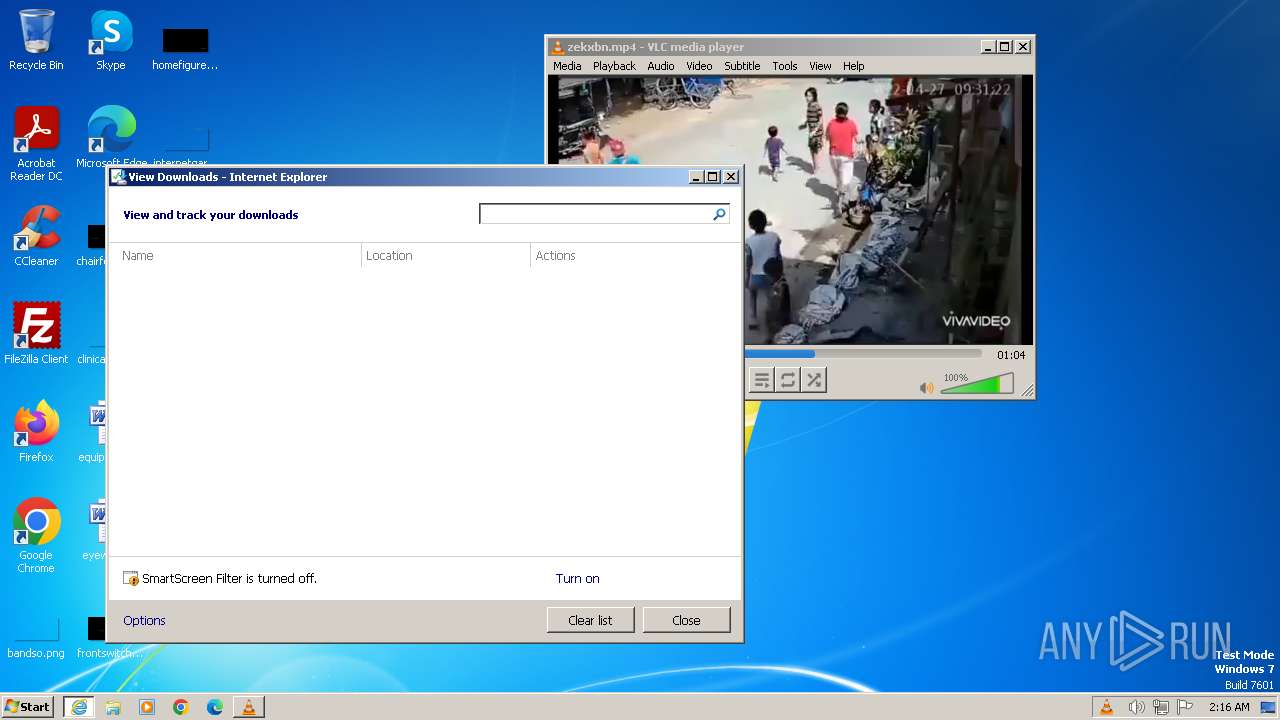This screenshot has width=1280, height=720.
Task: Click the taskbar clock showing 2:16 AM
Action: [1229, 707]
